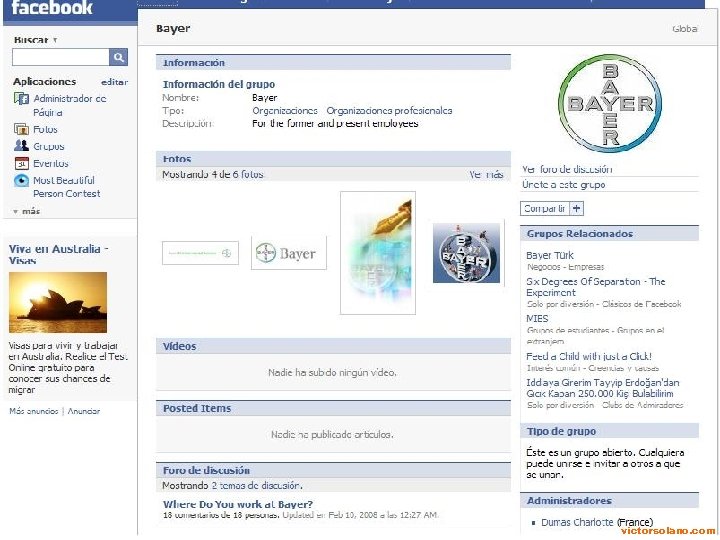720x540 pixels.
Task: Go to Grupos in sidebar
Action: point(49,146)
